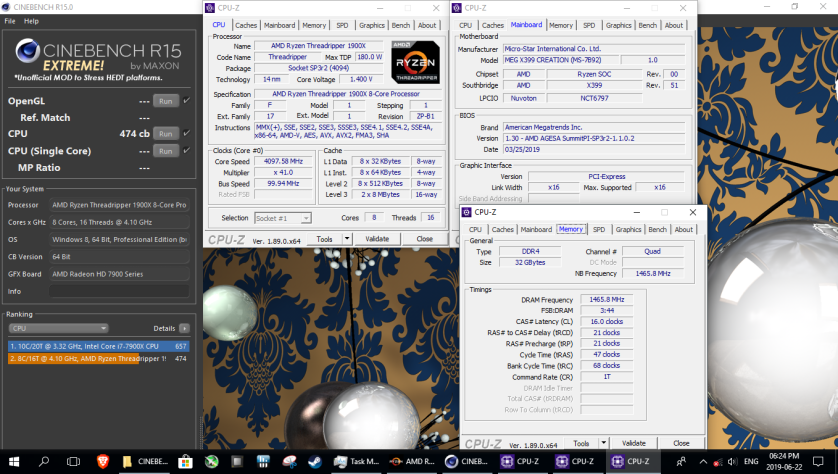Click Validate in the CPU tab window

click(x=377, y=239)
